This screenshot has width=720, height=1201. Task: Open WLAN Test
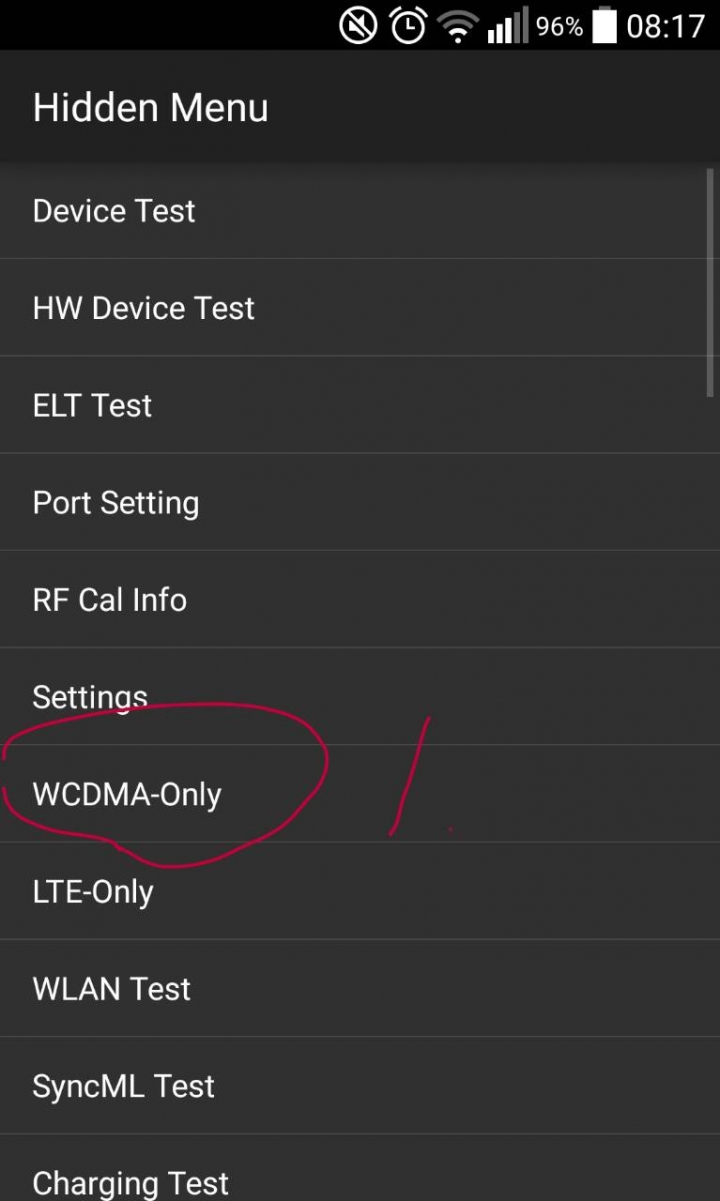click(360, 988)
